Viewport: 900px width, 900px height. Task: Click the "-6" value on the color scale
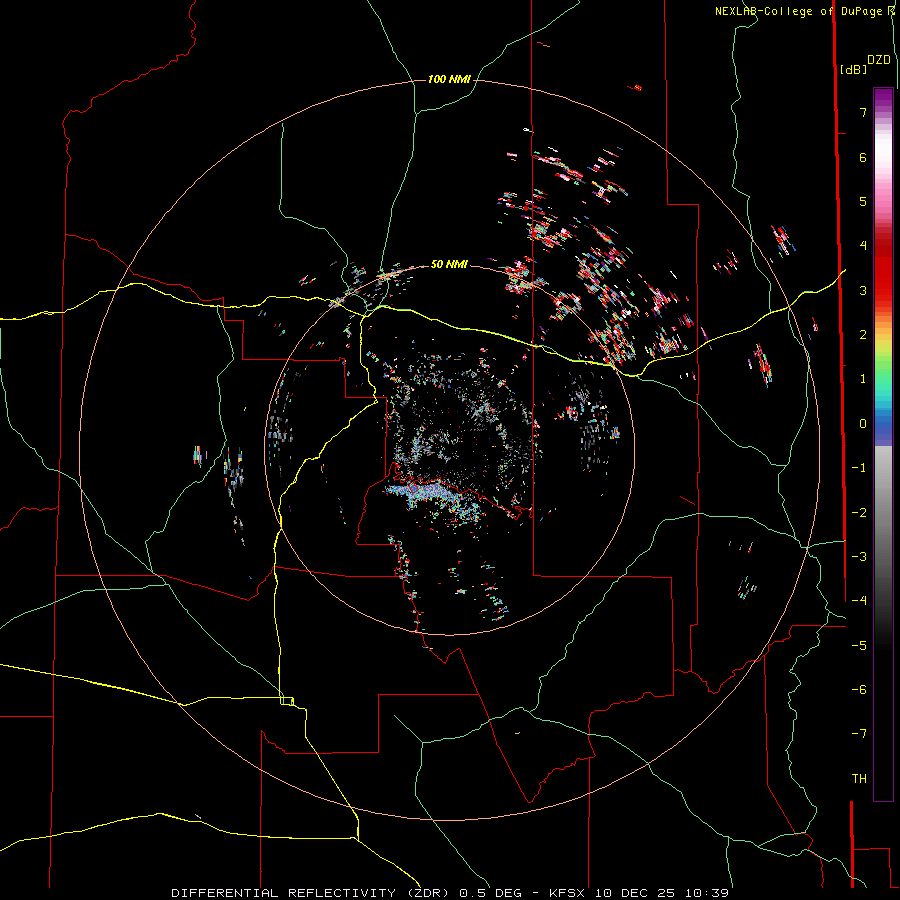(x=859, y=689)
